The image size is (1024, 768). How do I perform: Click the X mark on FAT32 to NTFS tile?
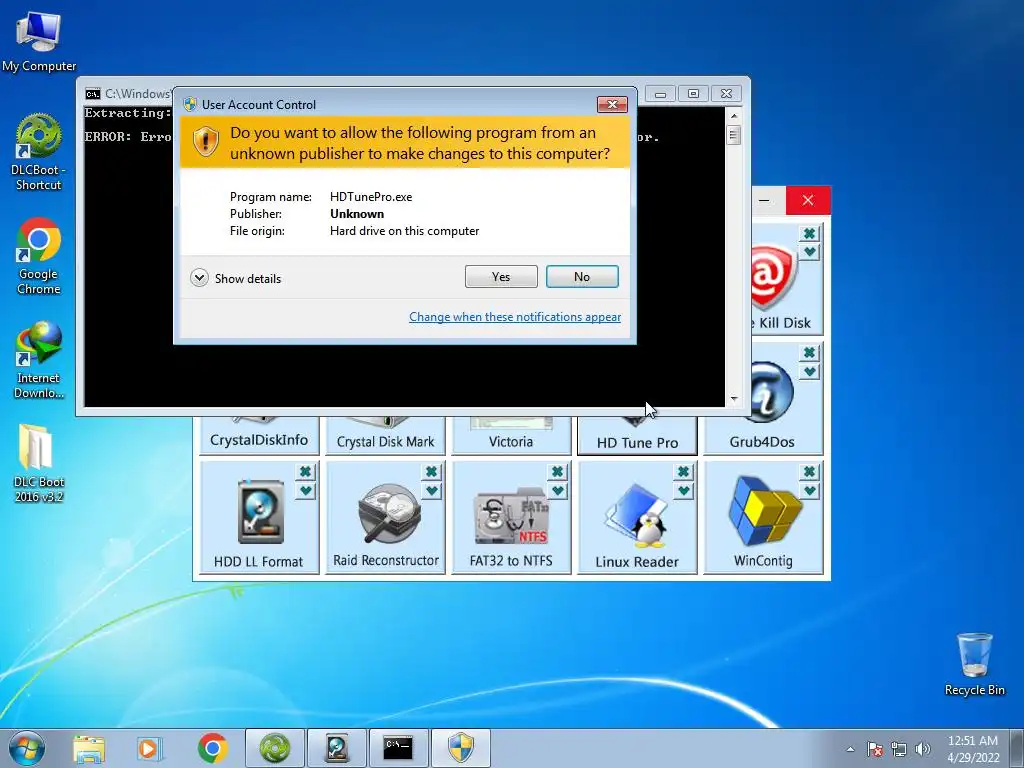(x=557, y=472)
